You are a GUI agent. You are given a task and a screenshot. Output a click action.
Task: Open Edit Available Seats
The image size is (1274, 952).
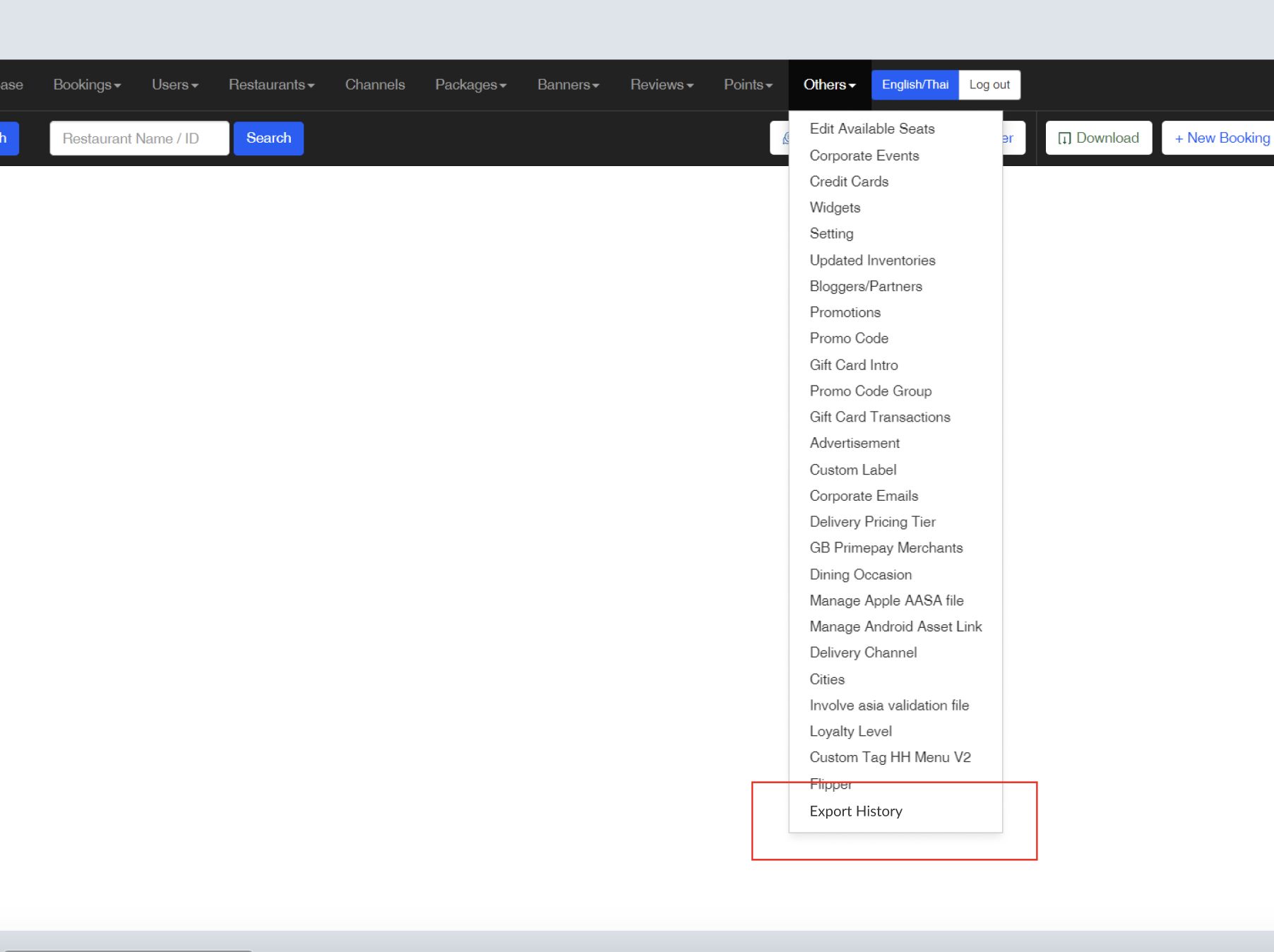871,129
